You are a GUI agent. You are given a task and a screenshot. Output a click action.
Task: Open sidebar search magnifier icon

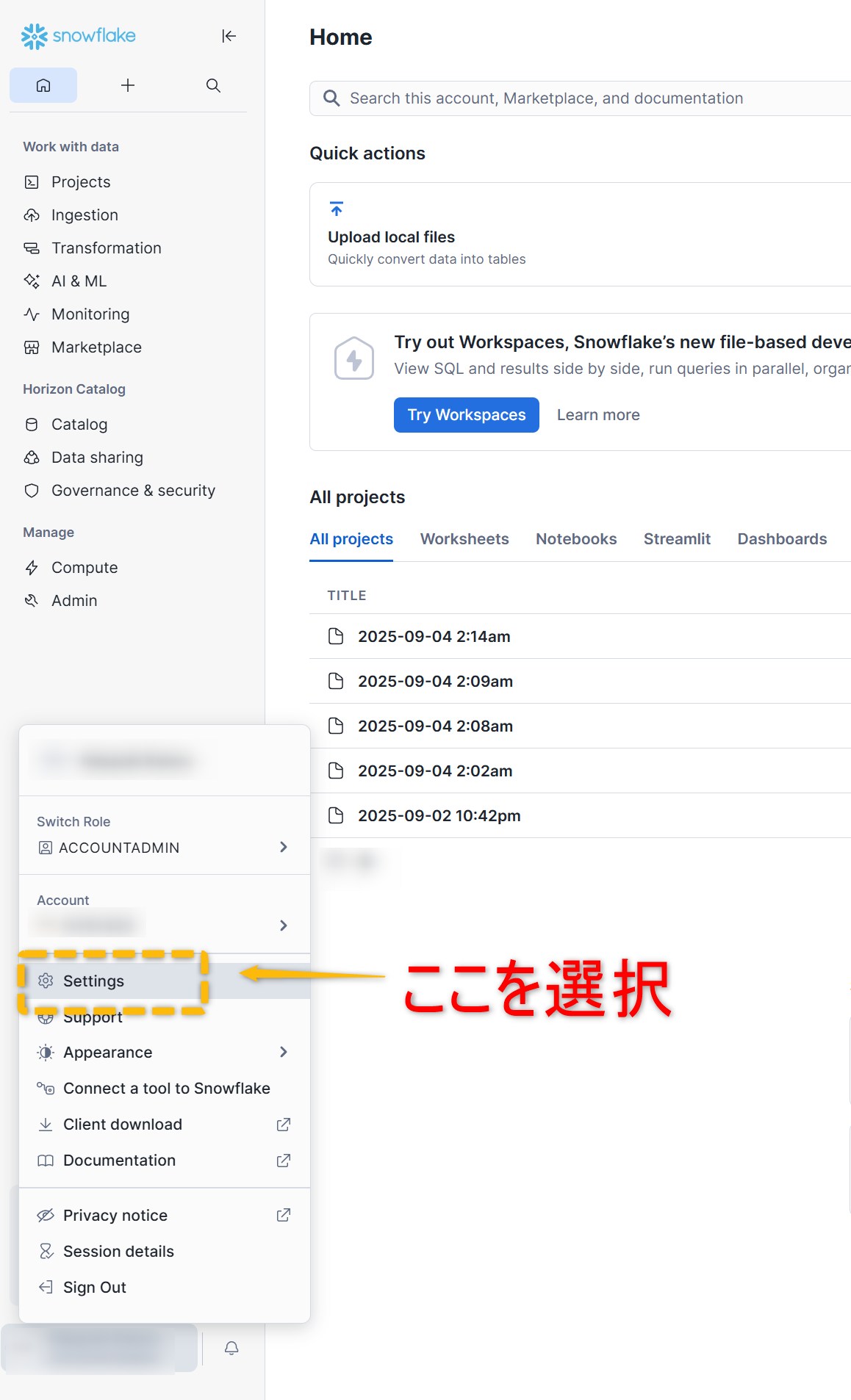(x=213, y=85)
